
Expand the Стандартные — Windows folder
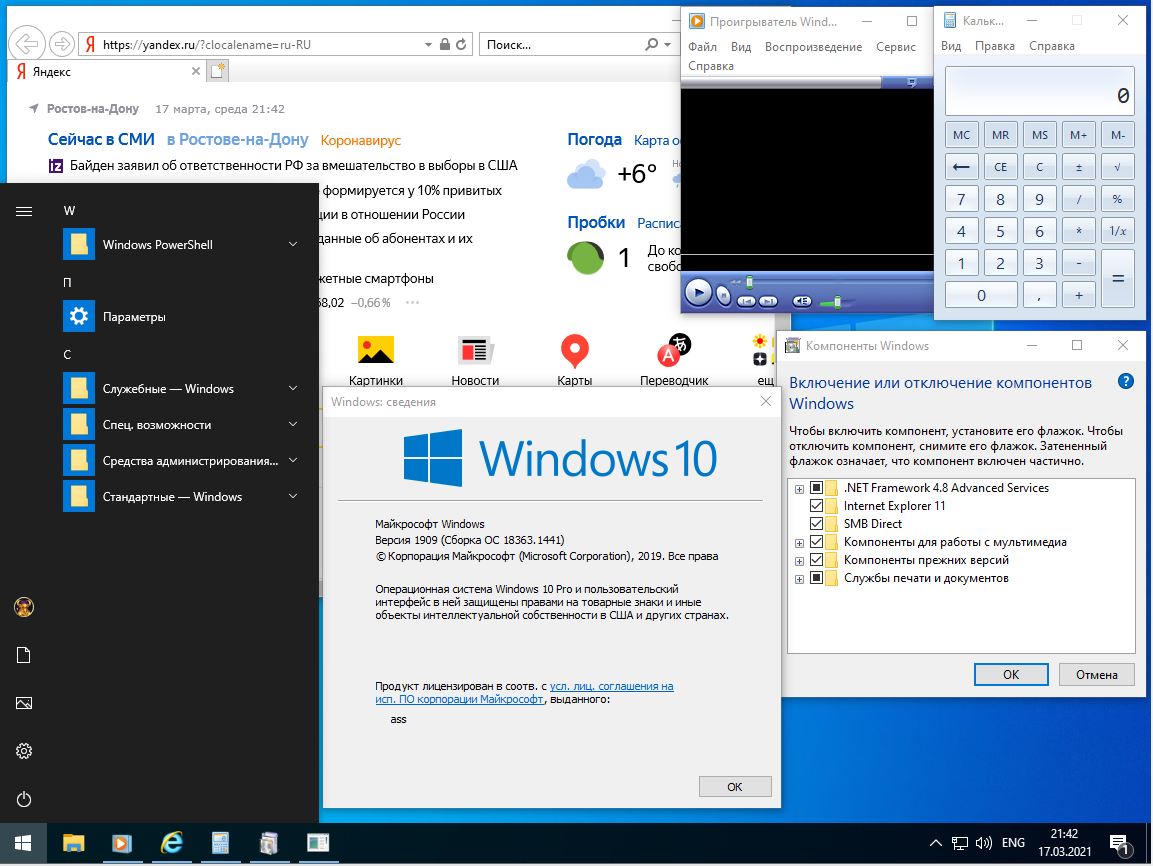coord(293,496)
